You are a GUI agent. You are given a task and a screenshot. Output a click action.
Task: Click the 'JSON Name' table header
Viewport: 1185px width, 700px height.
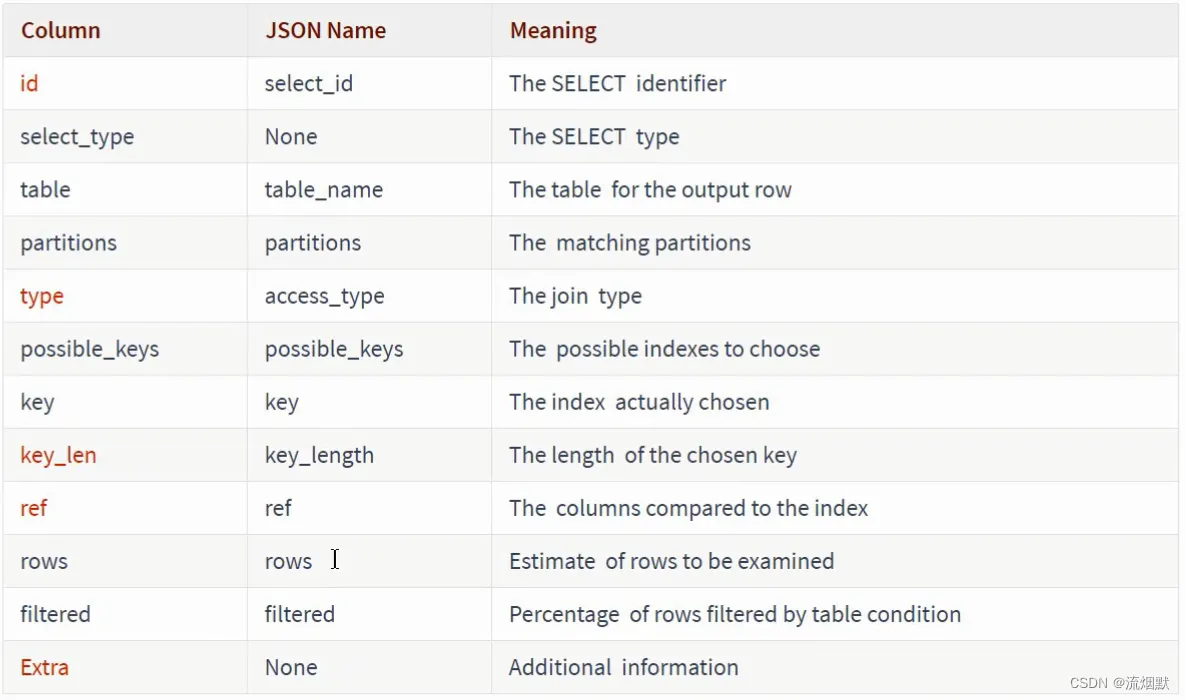click(x=325, y=31)
